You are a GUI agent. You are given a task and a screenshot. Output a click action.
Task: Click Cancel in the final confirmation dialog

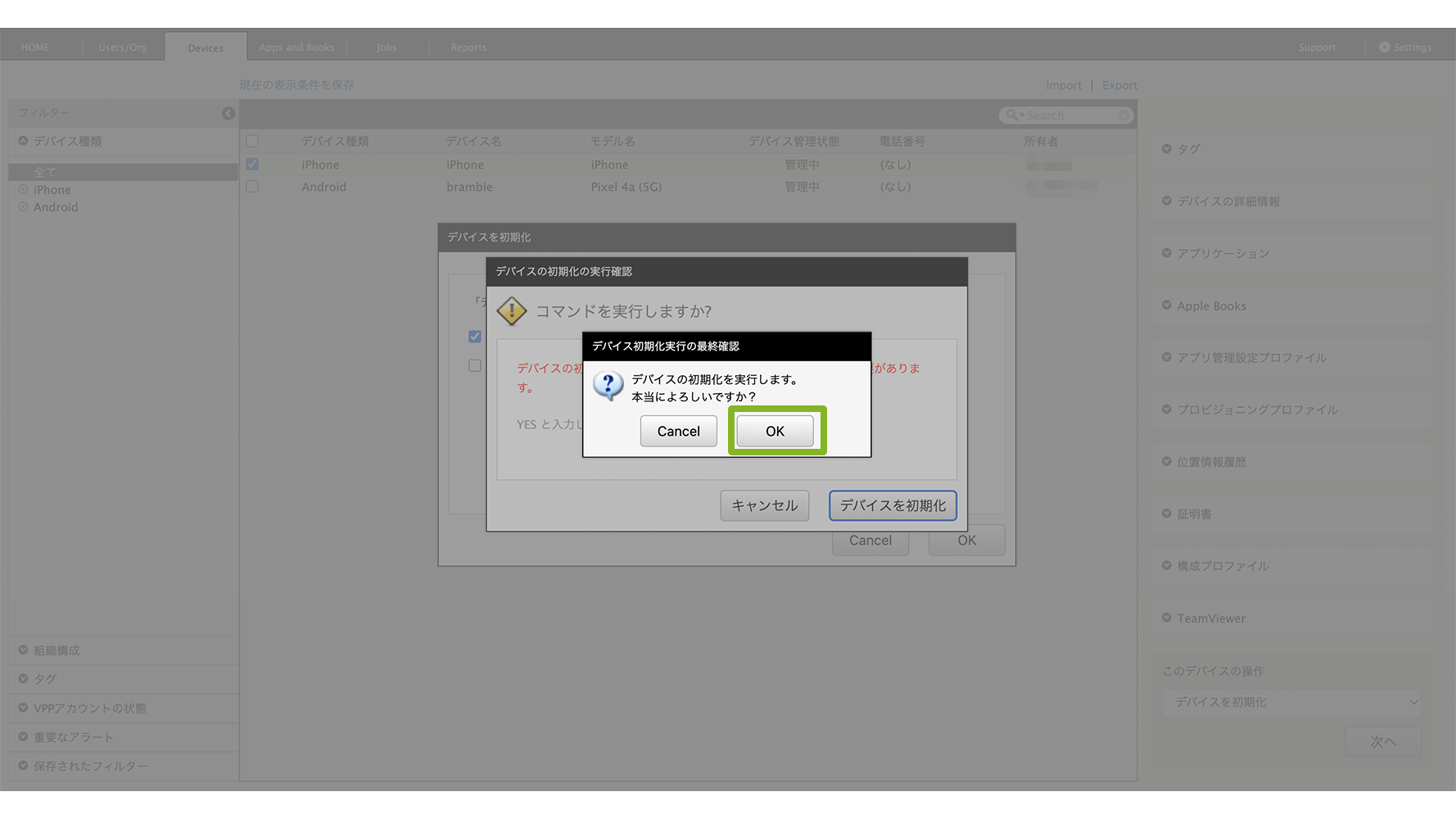(x=678, y=431)
